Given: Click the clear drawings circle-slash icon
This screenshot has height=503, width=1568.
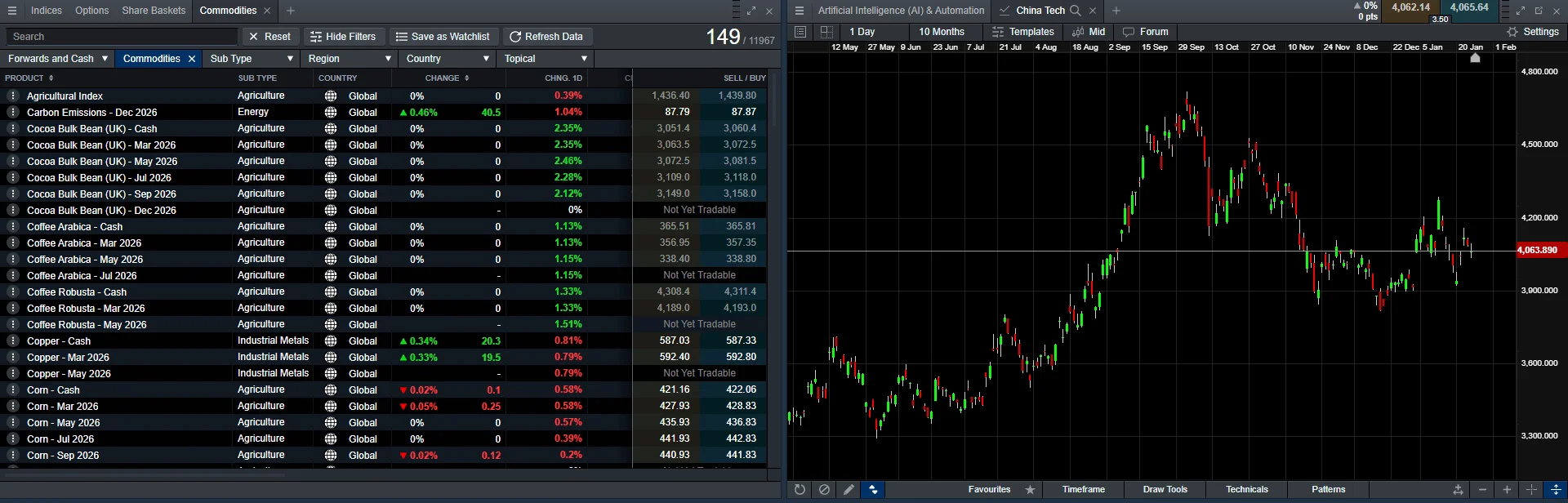Looking at the screenshot, I should [x=824, y=490].
